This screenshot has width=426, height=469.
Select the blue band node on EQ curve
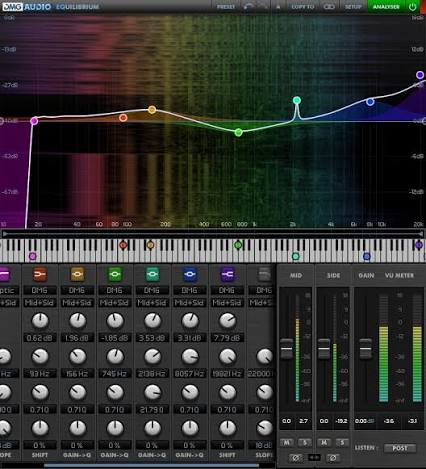pos(370,102)
